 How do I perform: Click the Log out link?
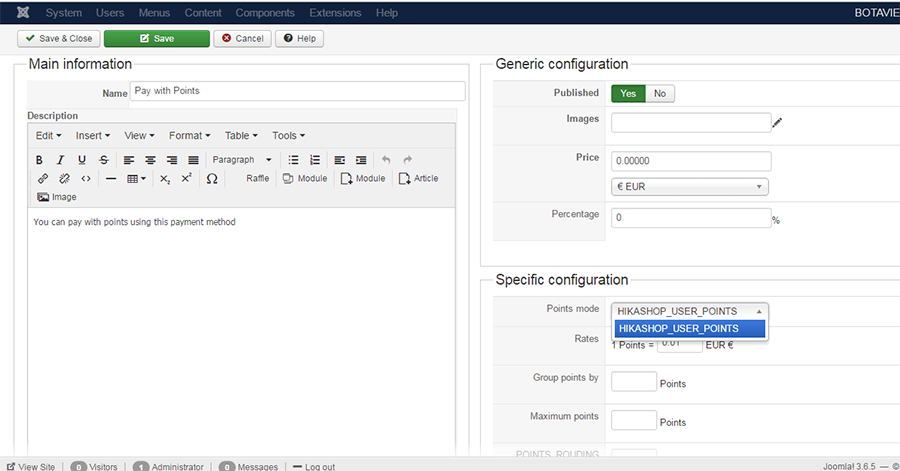tap(314, 467)
